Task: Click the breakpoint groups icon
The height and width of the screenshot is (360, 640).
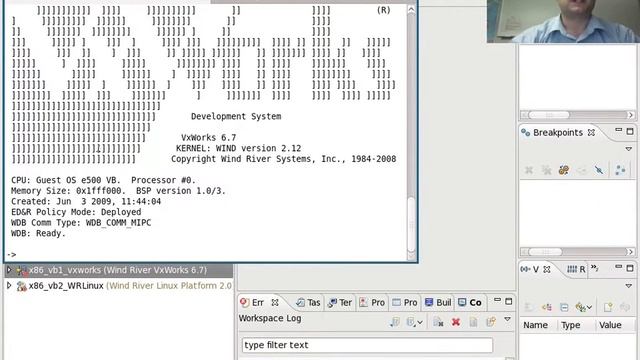Action: click(620, 170)
